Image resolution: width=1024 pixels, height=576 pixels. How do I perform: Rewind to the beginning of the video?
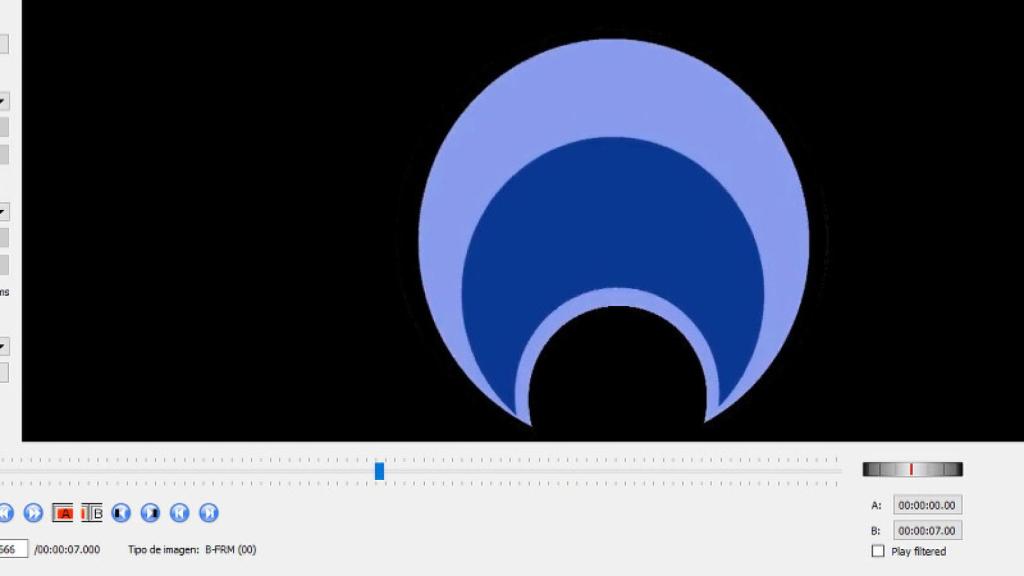5,513
